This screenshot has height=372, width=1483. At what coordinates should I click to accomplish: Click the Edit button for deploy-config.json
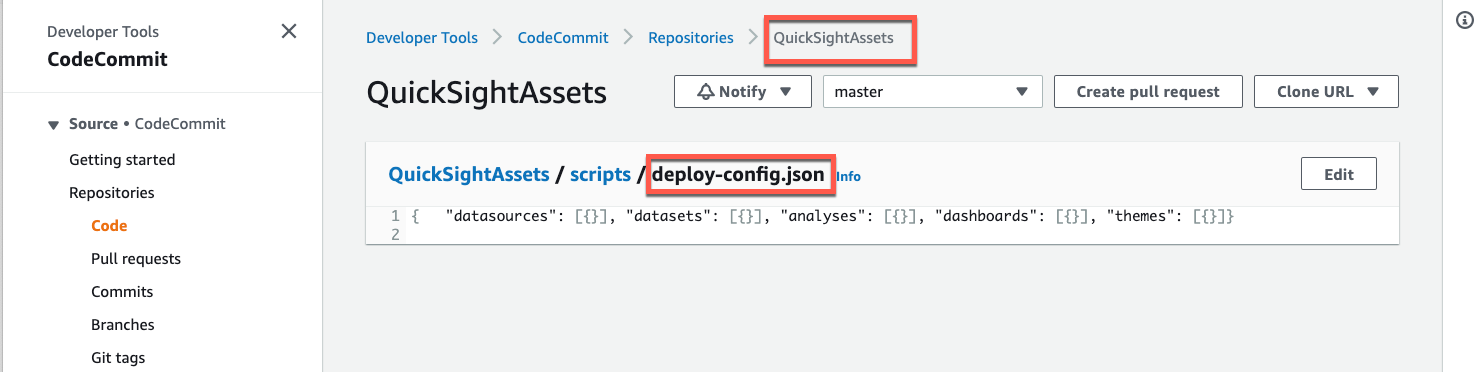point(1339,174)
